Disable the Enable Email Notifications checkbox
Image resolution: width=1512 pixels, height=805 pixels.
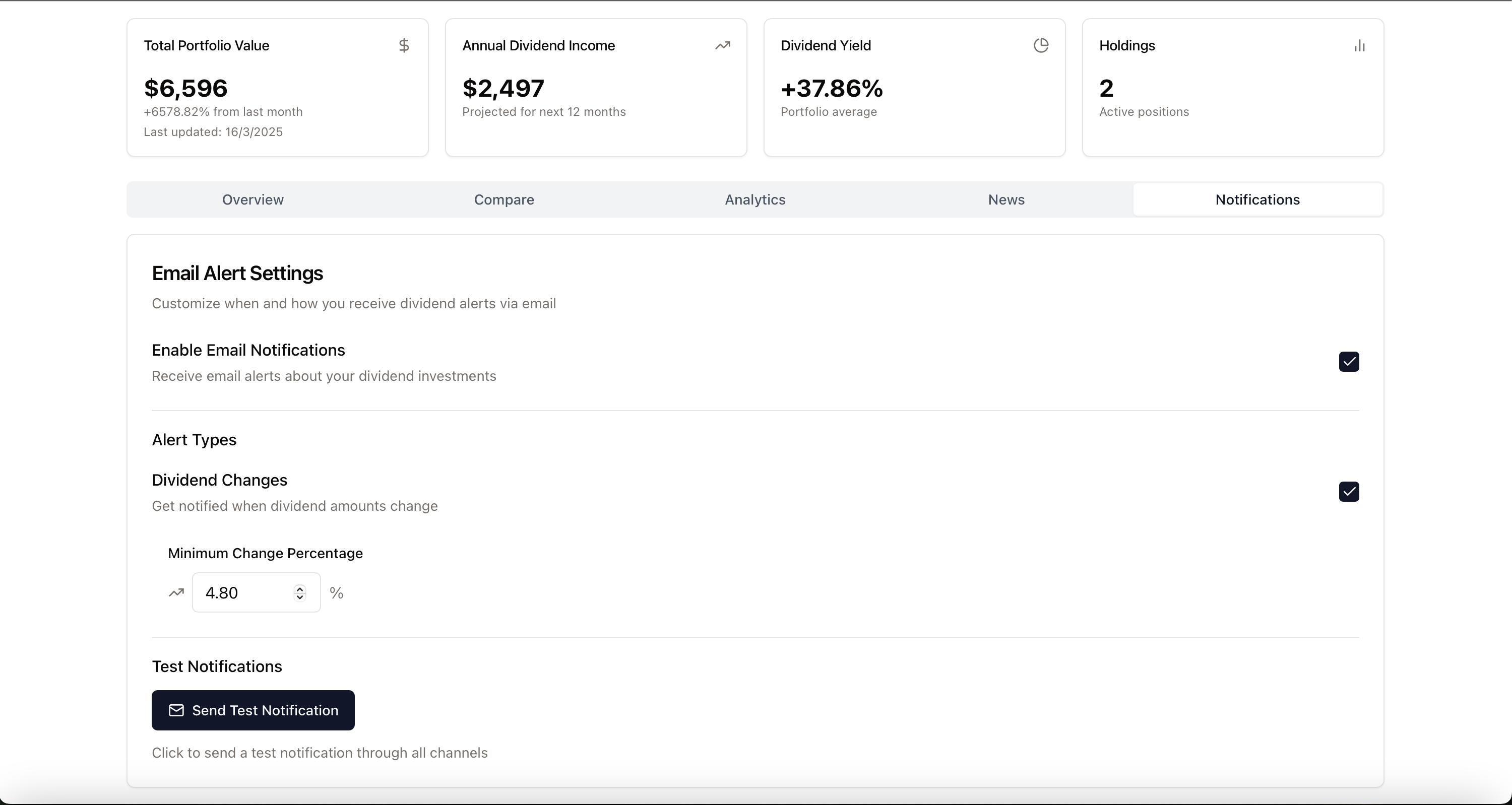[1348, 362]
